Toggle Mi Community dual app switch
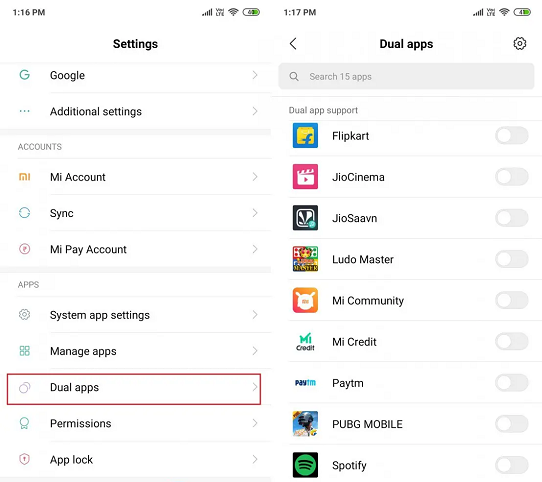The width and height of the screenshot is (542, 482). 512,300
